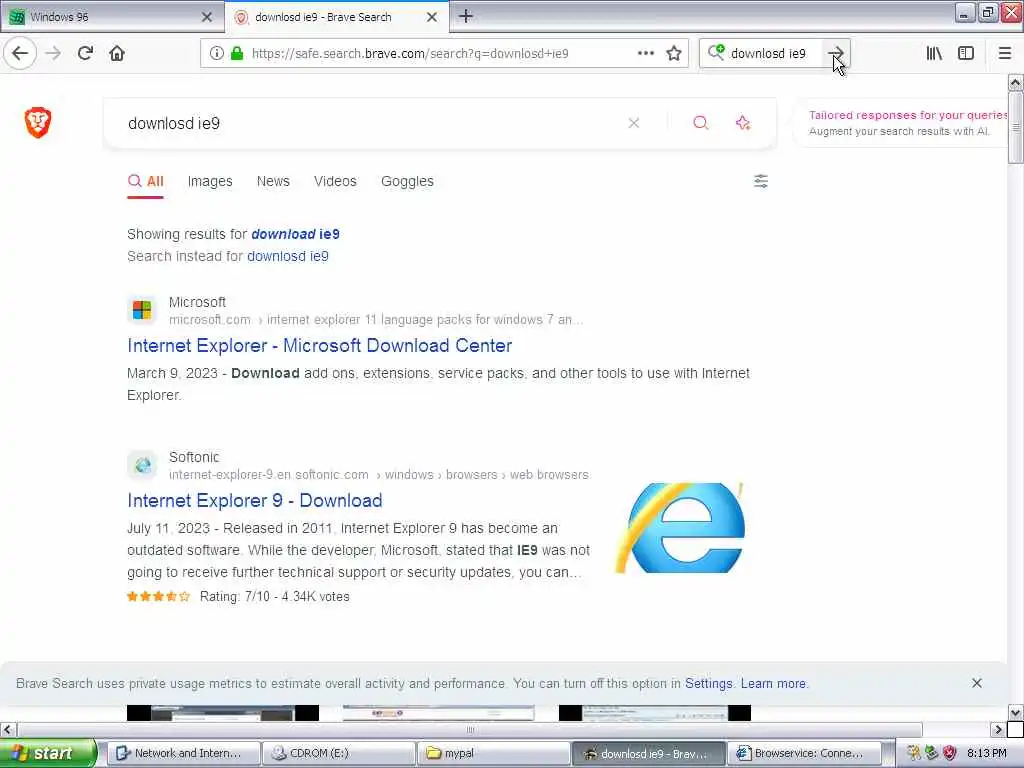Open the Goggles tab

[x=407, y=181]
